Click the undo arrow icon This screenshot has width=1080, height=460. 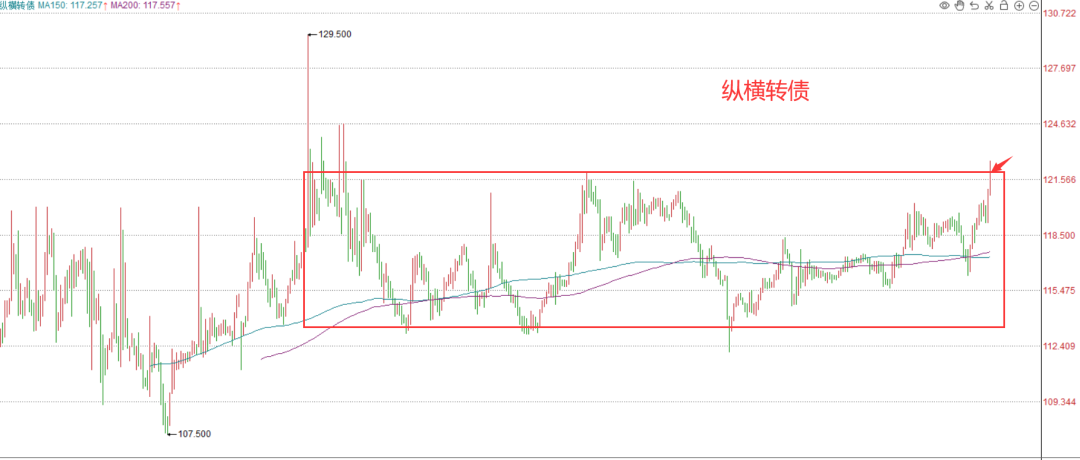[974, 6]
